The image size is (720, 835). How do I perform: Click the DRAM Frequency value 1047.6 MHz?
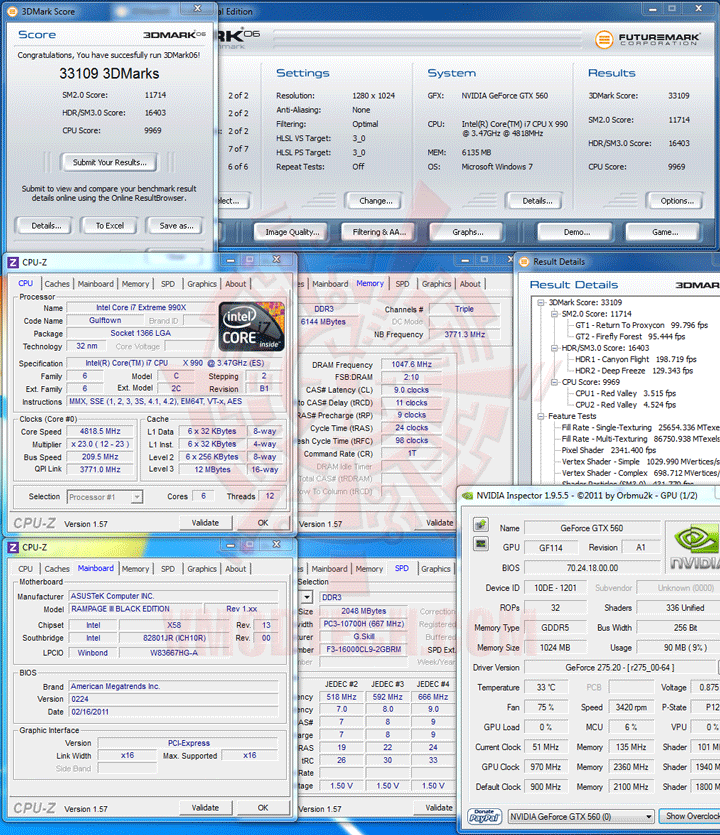[x=411, y=364]
